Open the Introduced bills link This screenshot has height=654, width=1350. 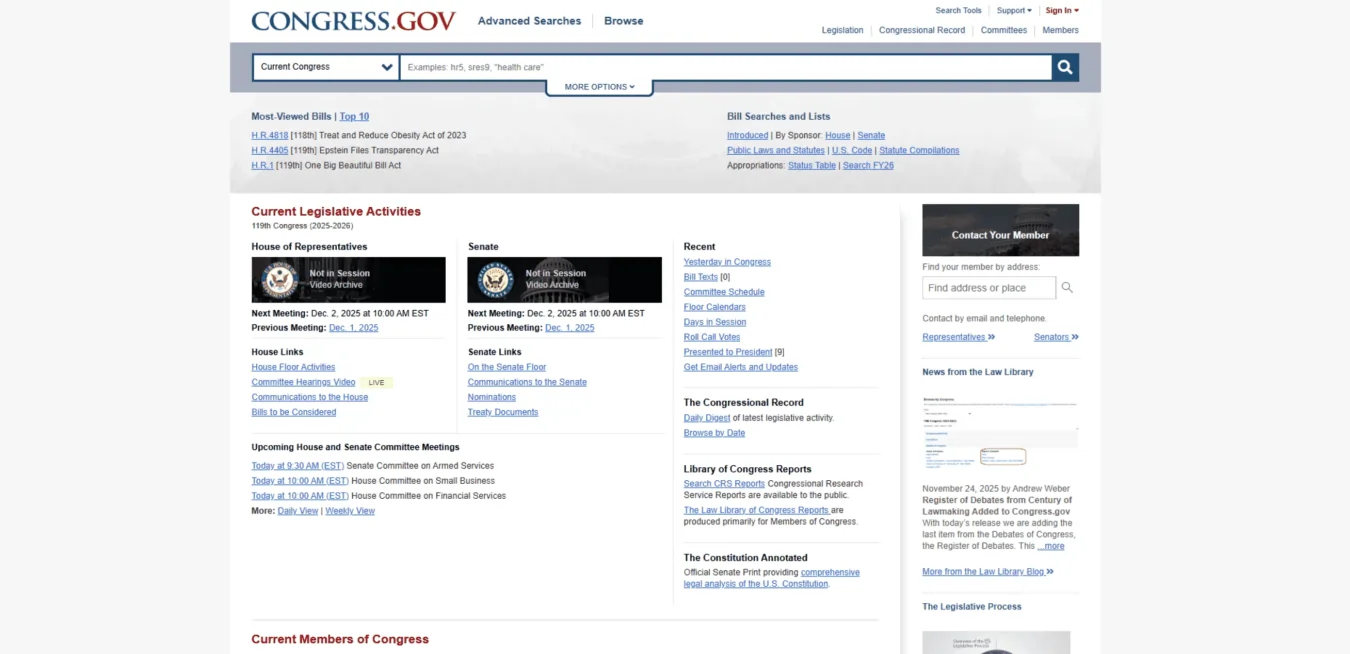tap(747, 135)
